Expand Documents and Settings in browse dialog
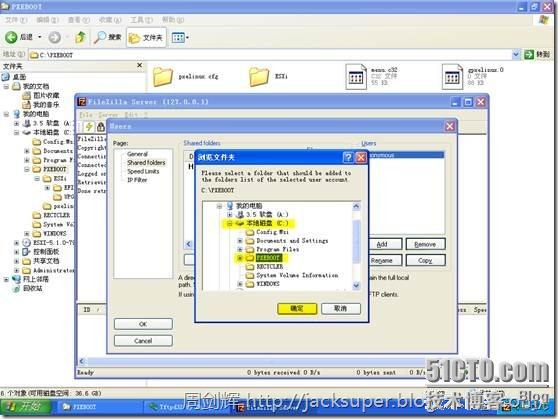The image size is (558, 419). (x=240, y=241)
